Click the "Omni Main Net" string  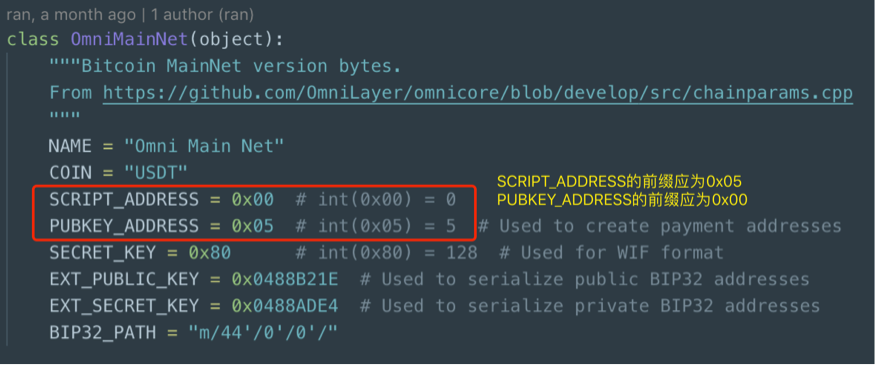pyautogui.click(x=204, y=146)
